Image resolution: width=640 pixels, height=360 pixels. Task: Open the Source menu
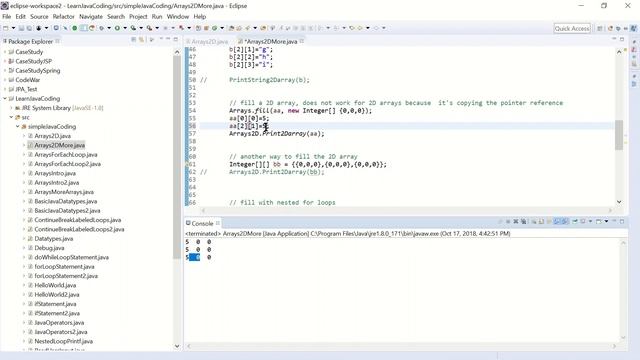39,17
